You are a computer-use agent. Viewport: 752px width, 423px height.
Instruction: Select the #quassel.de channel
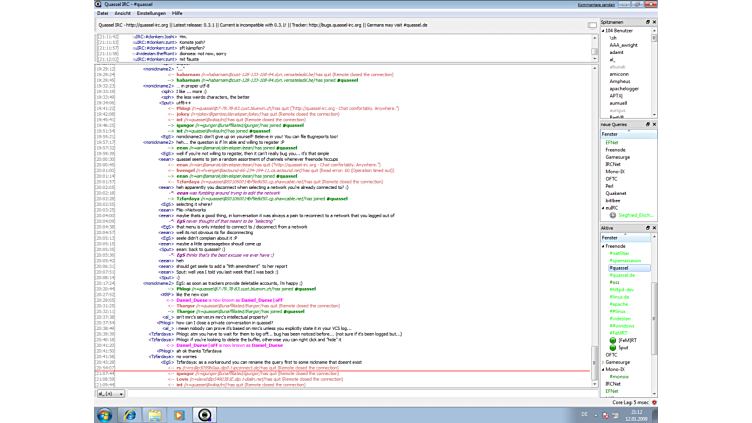click(622, 275)
